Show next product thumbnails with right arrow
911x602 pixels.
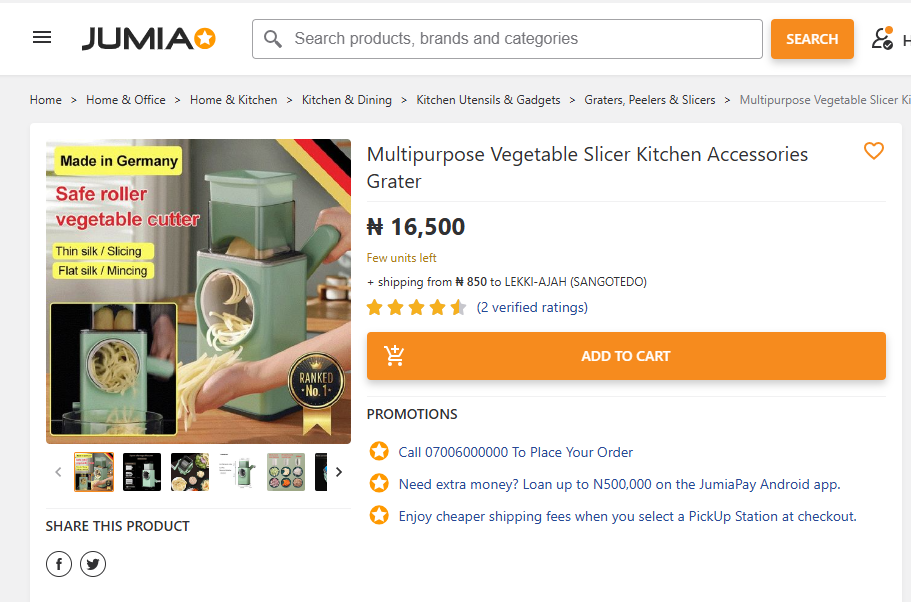339,472
